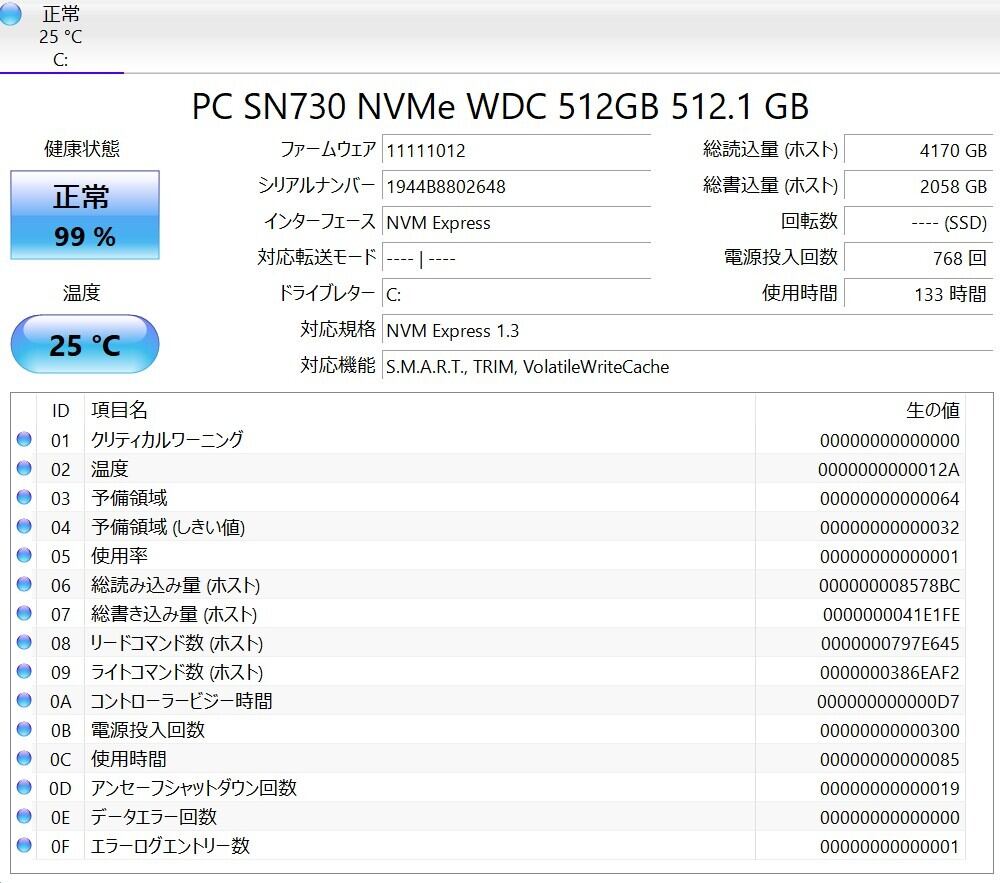The width and height of the screenshot is (1000, 883).
Task: Click the ファームウェア value field 11111012
Action: 516,150
